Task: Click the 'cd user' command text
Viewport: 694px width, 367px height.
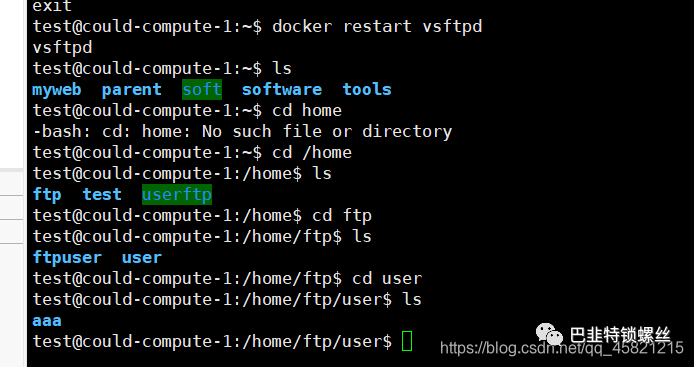Action: tap(387, 278)
